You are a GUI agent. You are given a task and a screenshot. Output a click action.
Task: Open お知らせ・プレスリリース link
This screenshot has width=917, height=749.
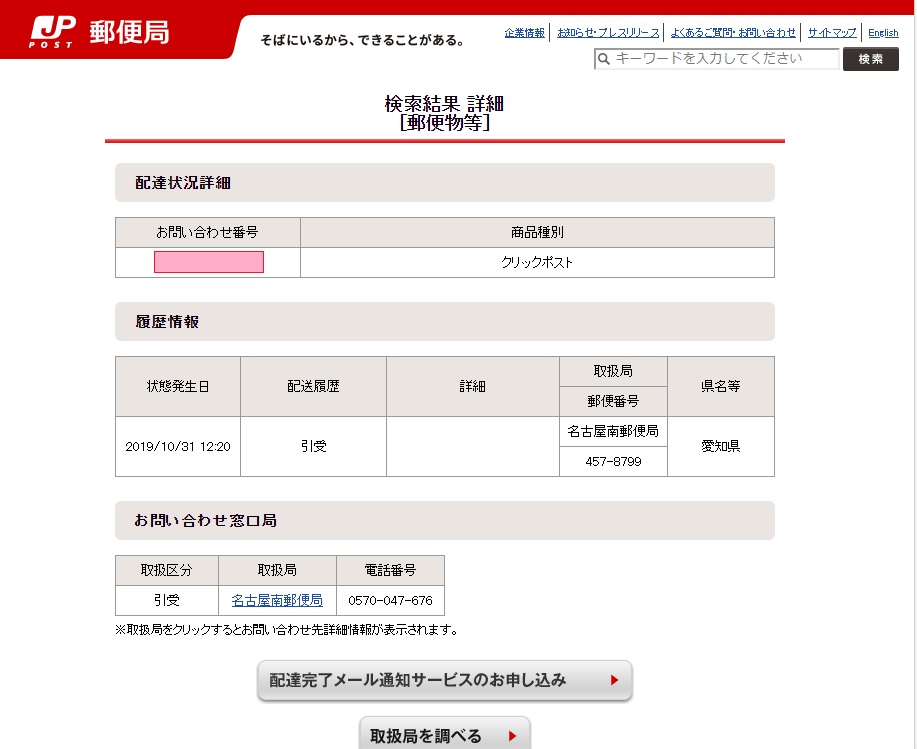tap(608, 33)
